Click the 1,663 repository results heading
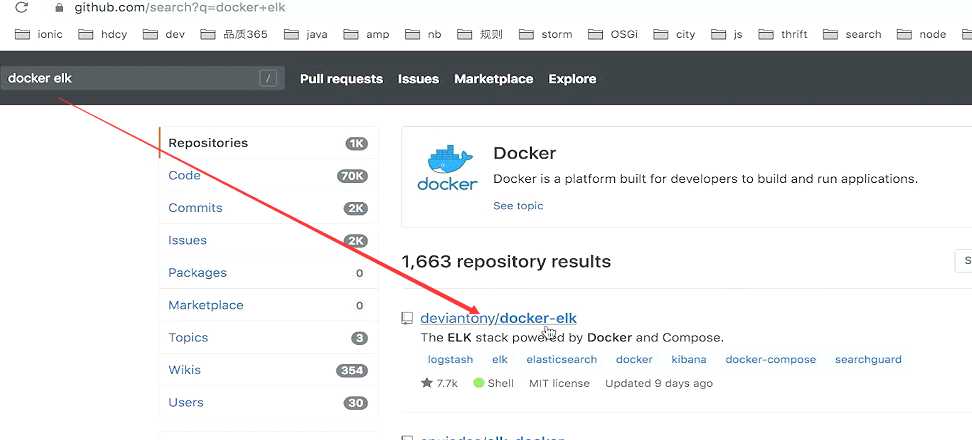The width and height of the screenshot is (972, 440). tap(506, 262)
